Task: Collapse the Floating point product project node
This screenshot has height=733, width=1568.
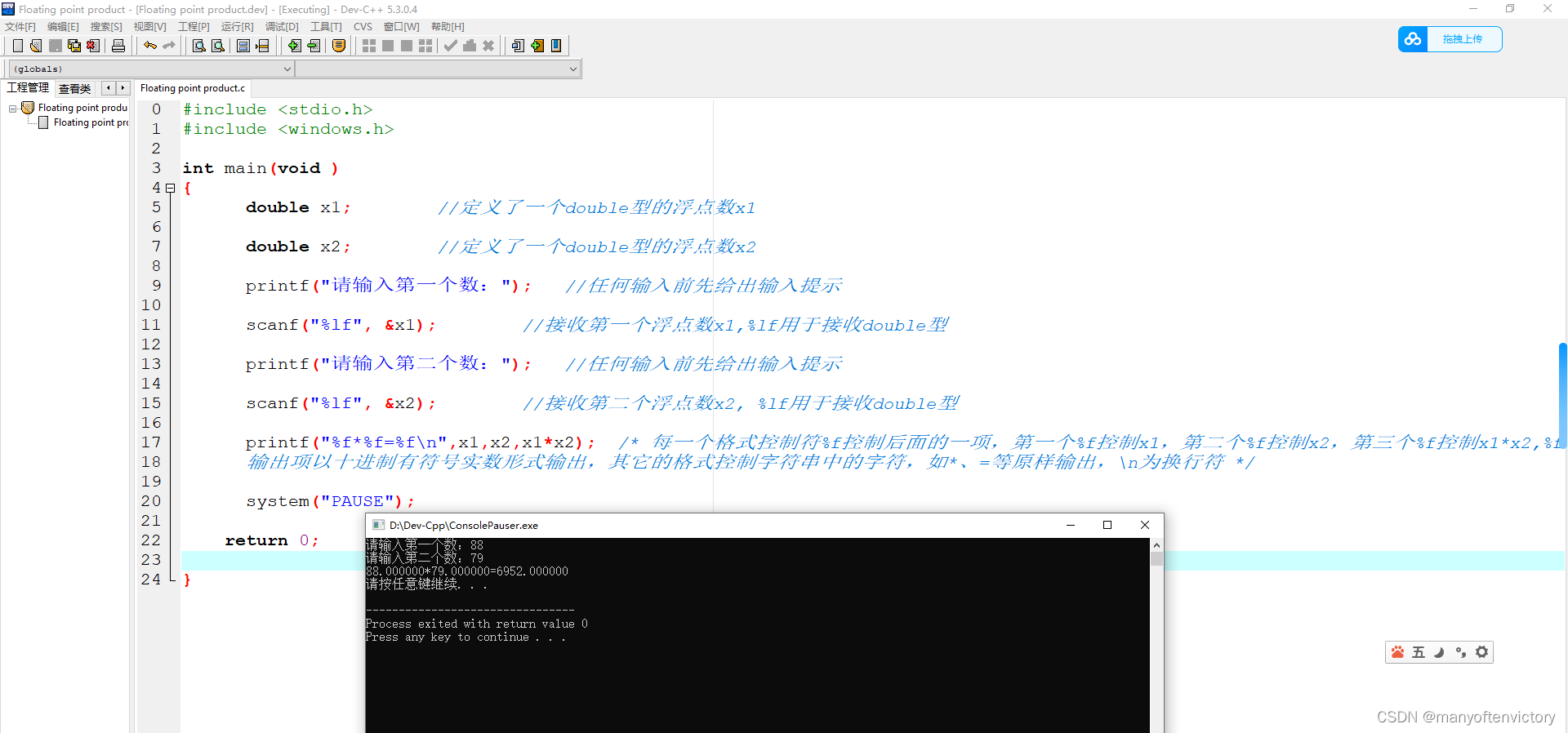Action: [12, 108]
